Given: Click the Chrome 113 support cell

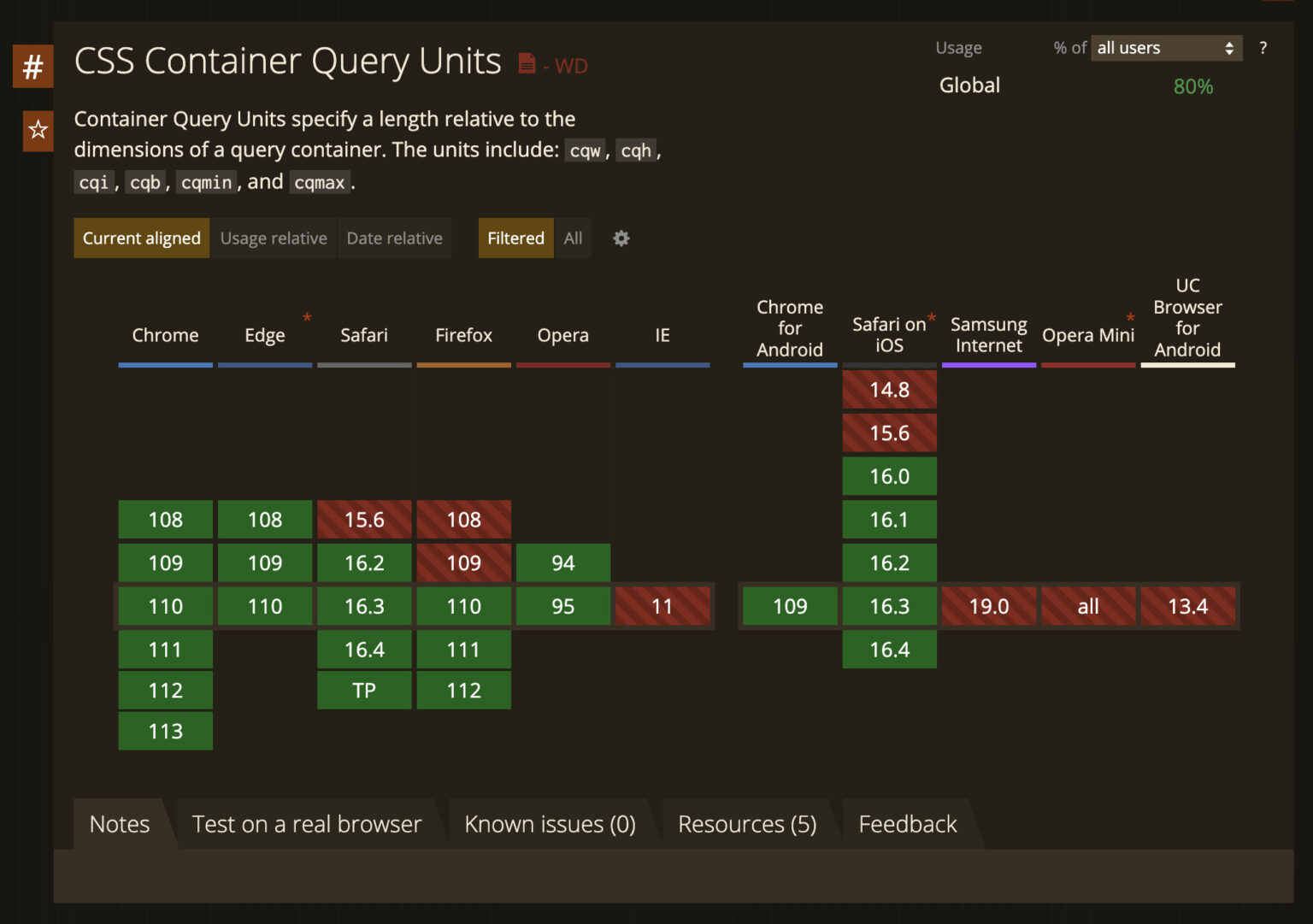Looking at the screenshot, I should pyautogui.click(x=165, y=732).
